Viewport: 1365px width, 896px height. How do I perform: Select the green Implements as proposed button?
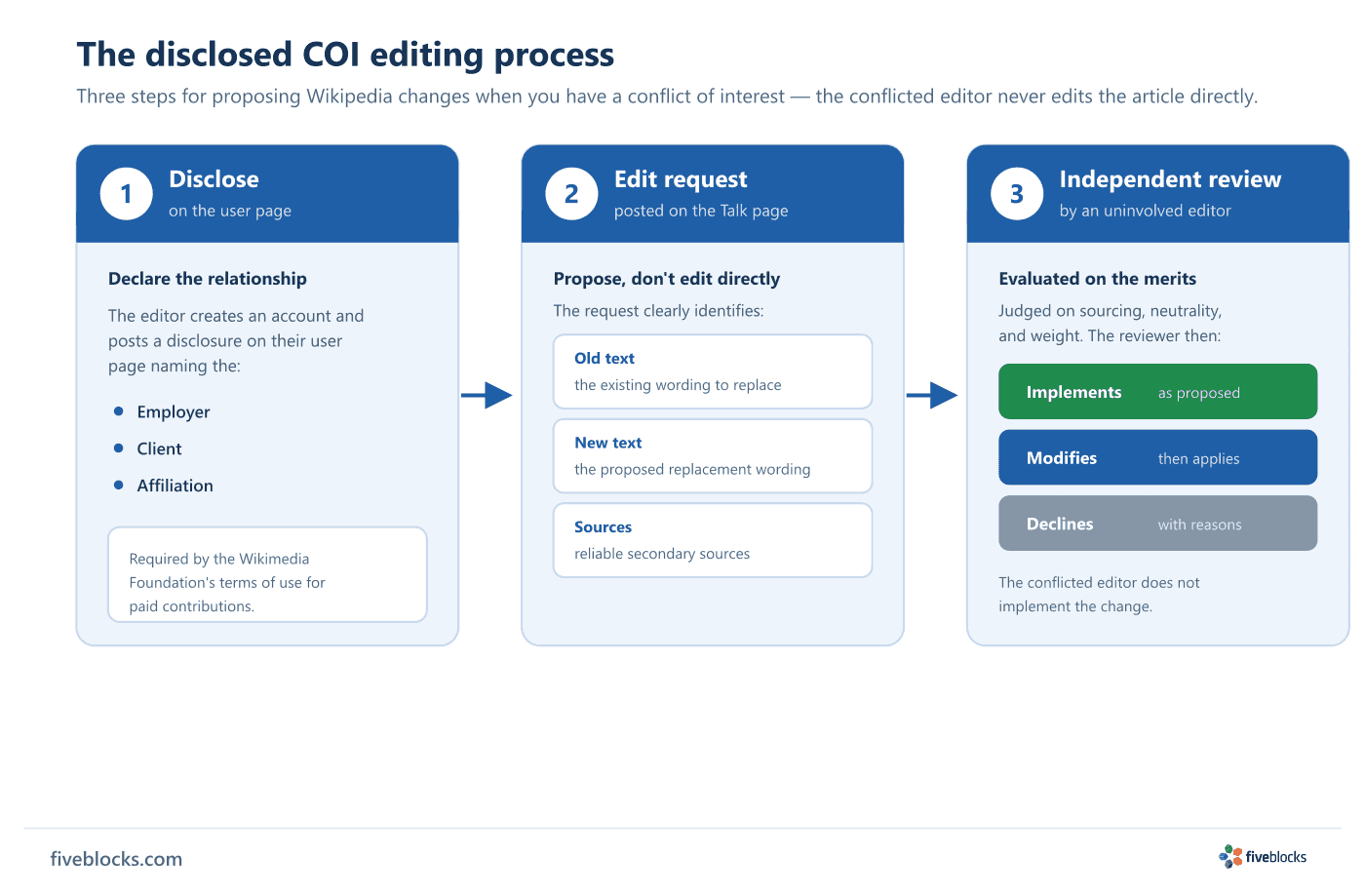[x=1158, y=392]
